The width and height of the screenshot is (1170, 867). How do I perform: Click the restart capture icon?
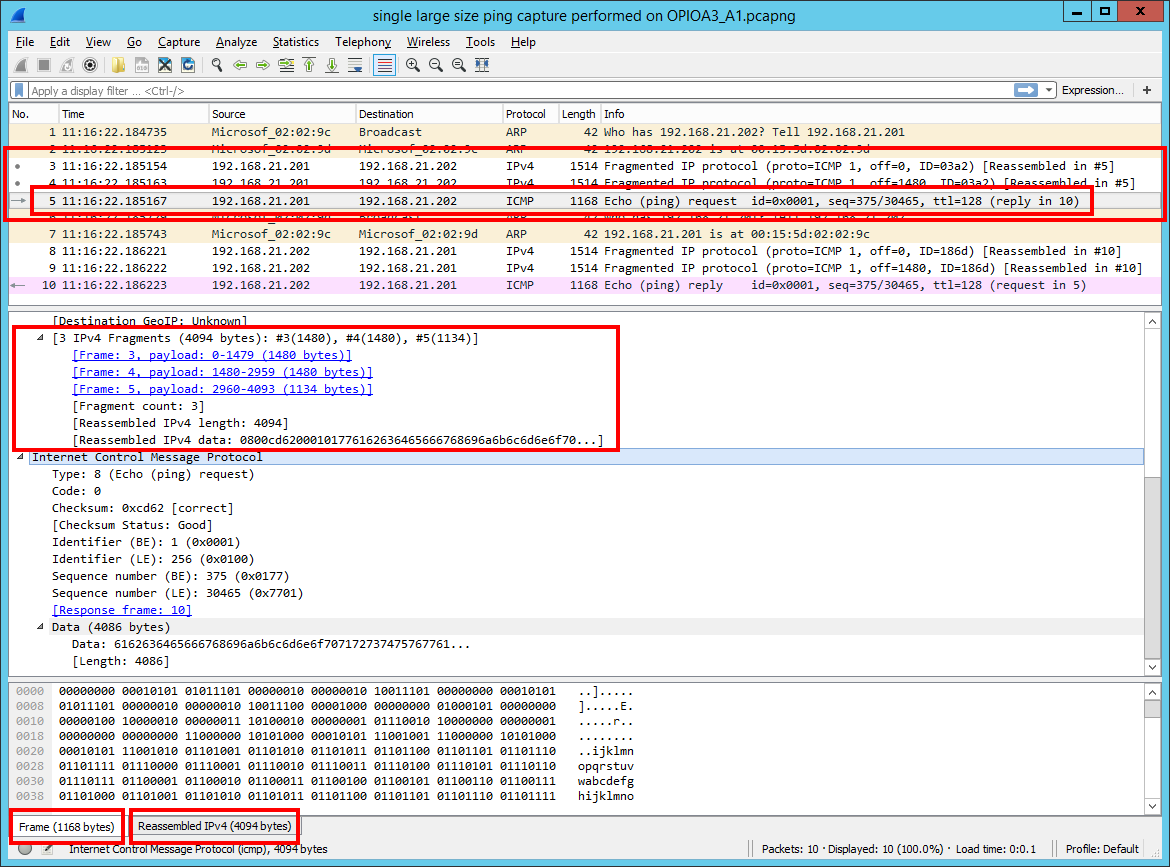click(x=67, y=66)
